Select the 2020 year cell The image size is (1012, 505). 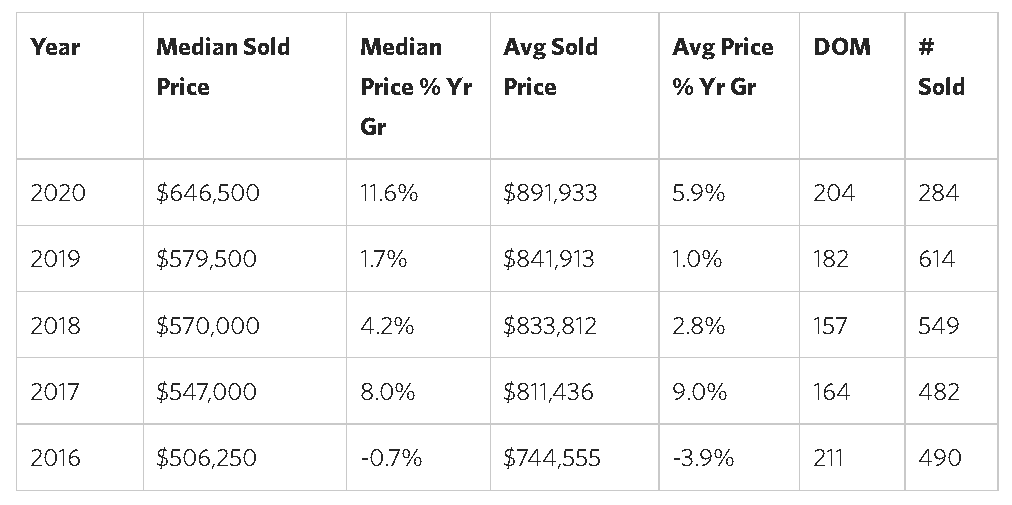point(58,193)
